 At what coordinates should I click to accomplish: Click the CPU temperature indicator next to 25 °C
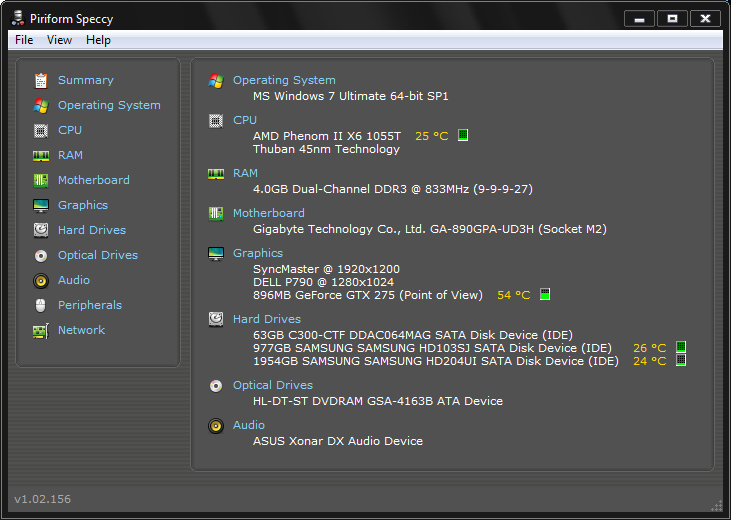coord(463,136)
